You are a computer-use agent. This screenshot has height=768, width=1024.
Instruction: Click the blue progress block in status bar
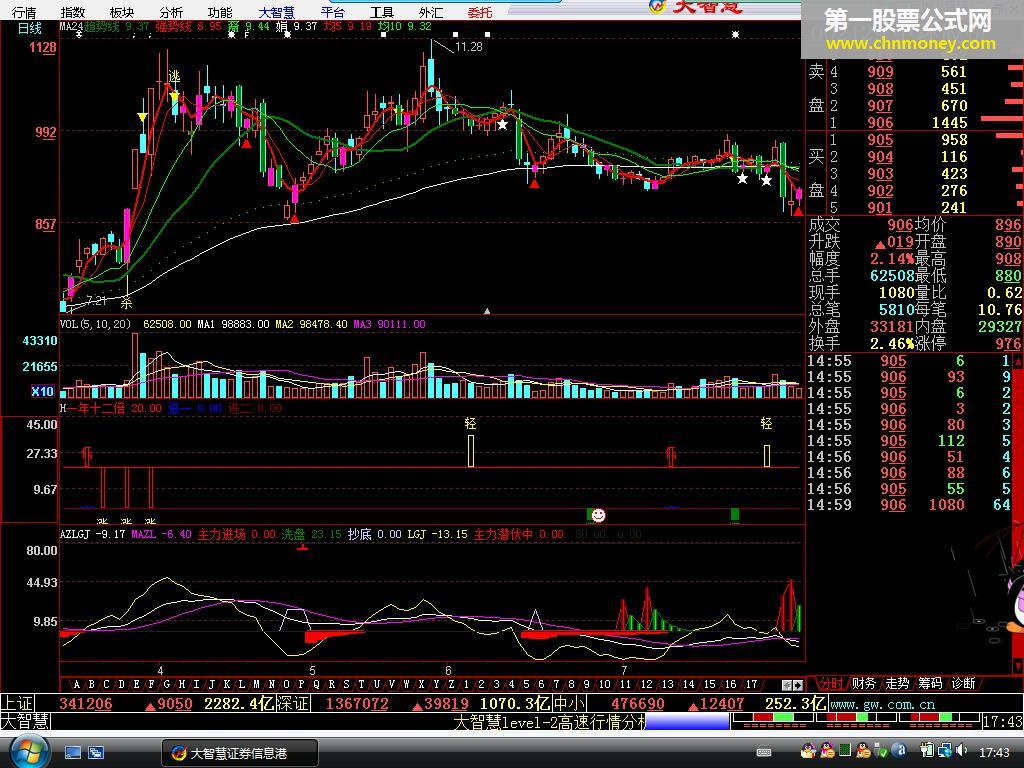(687, 722)
